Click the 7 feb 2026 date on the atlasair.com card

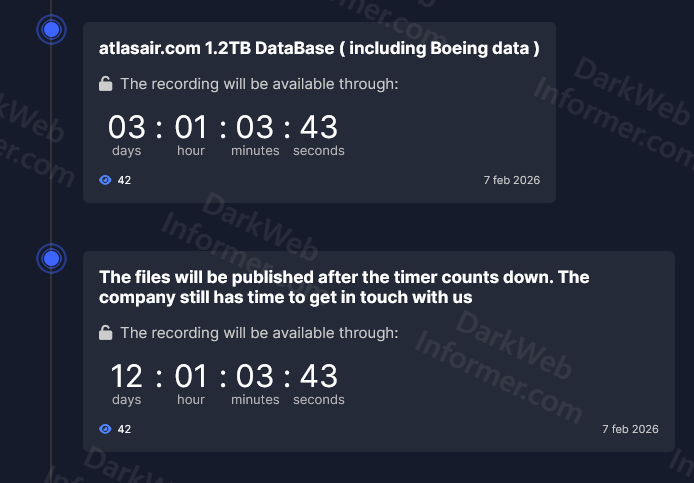[511, 180]
